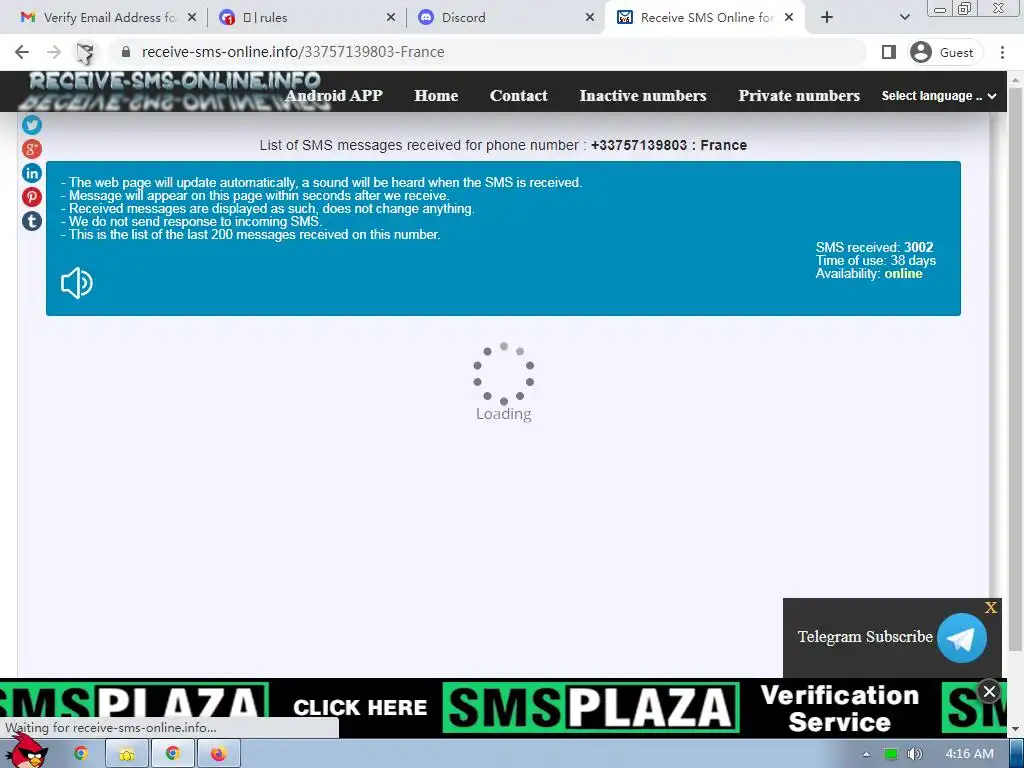The image size is (1024, 768).
Task: Open the Telegram Subscribe round icon
Action: 961,637
